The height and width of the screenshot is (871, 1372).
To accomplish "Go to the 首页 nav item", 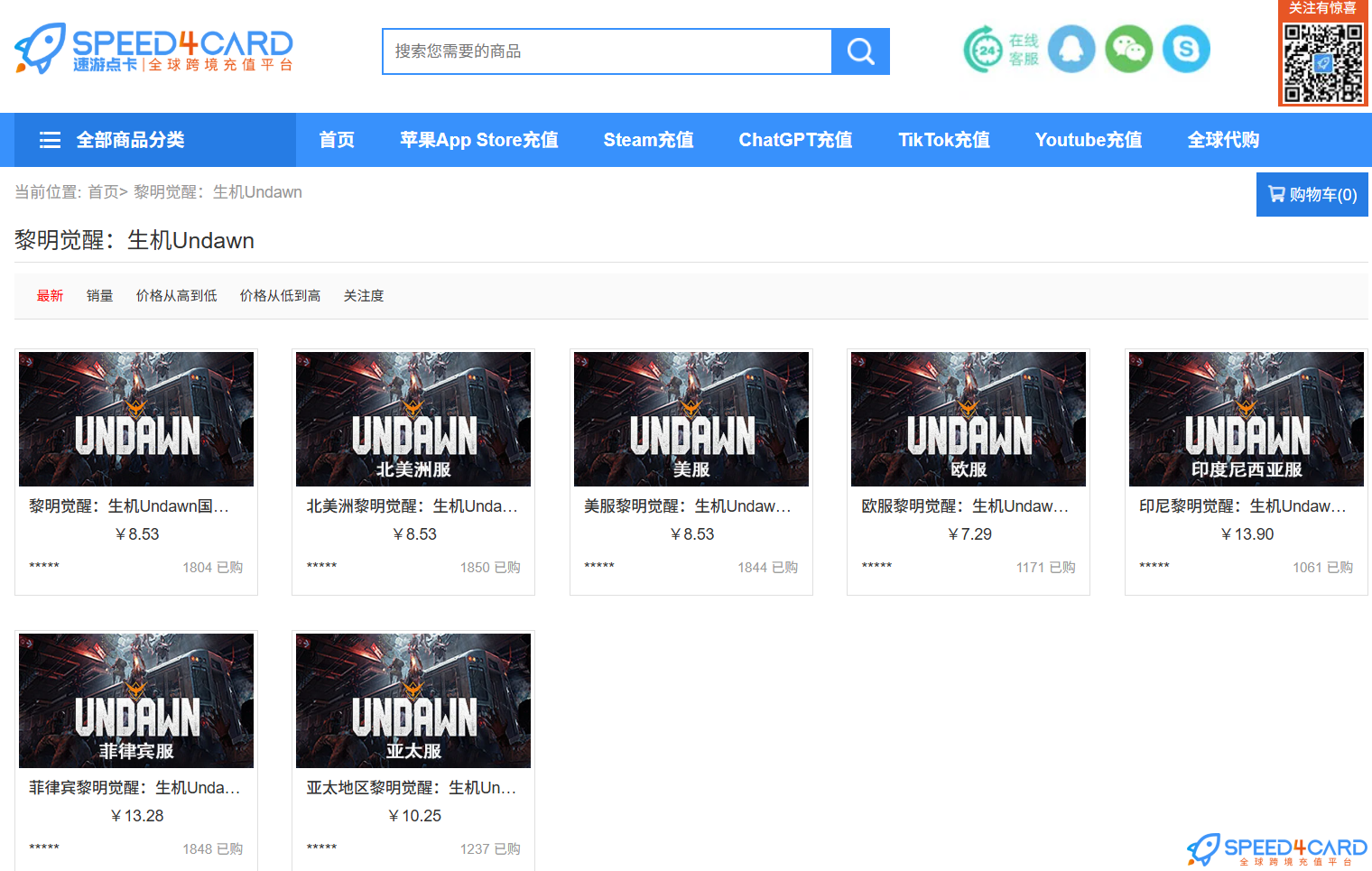I will 337,140.
